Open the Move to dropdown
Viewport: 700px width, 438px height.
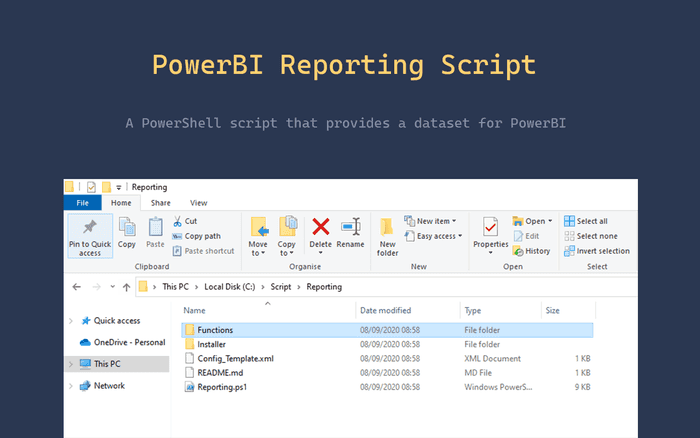pyautogui.click(x=258, y=248)
